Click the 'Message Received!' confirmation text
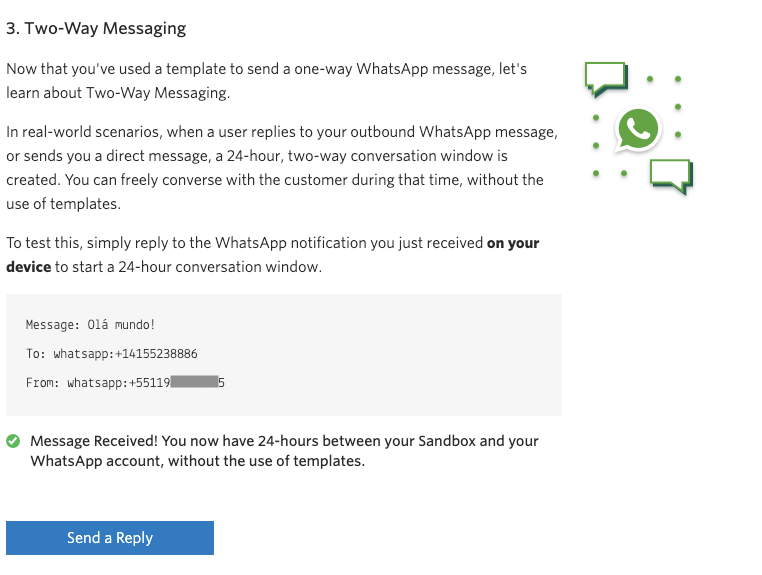762x575 pixels. coord(94,441)
